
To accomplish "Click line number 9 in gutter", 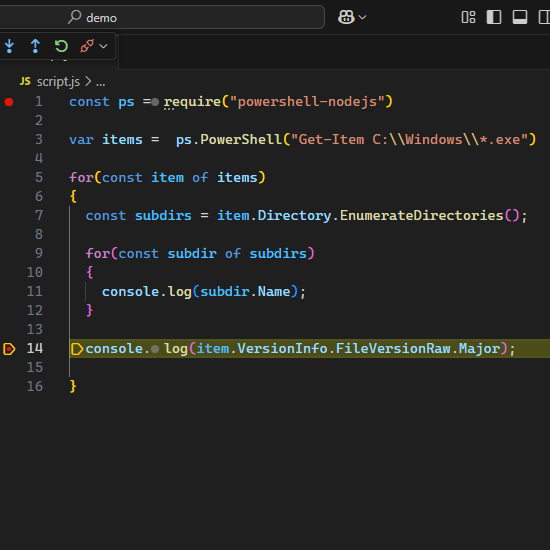I will click(39, 253).
